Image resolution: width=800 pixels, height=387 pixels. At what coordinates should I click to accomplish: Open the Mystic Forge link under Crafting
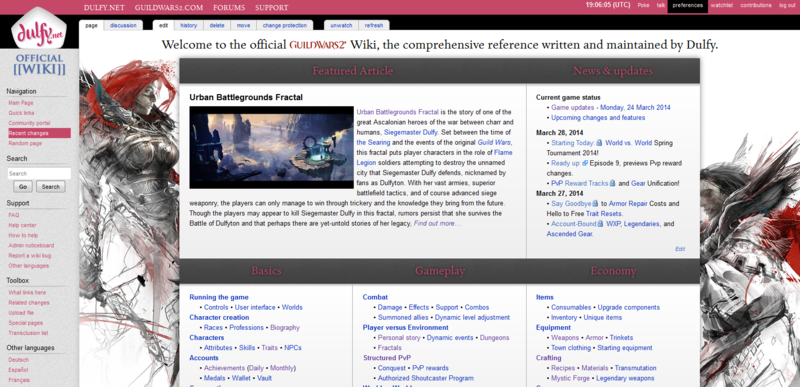570,378
